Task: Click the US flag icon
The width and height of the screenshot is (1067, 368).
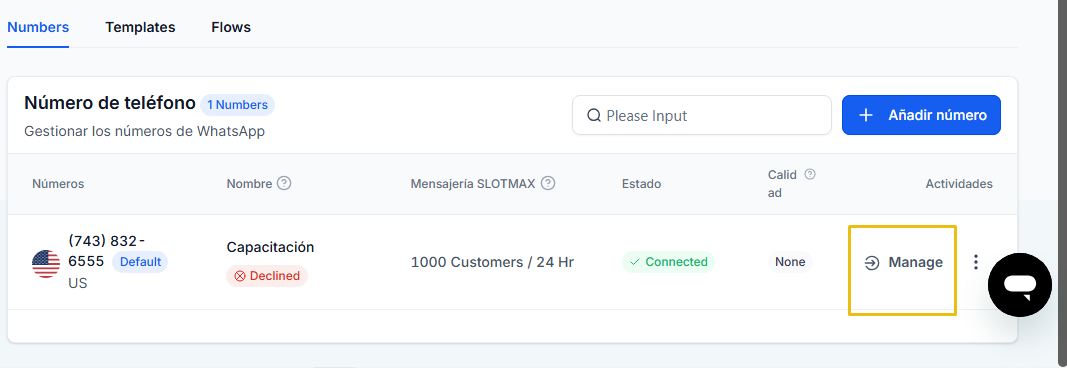Action: 46,263
